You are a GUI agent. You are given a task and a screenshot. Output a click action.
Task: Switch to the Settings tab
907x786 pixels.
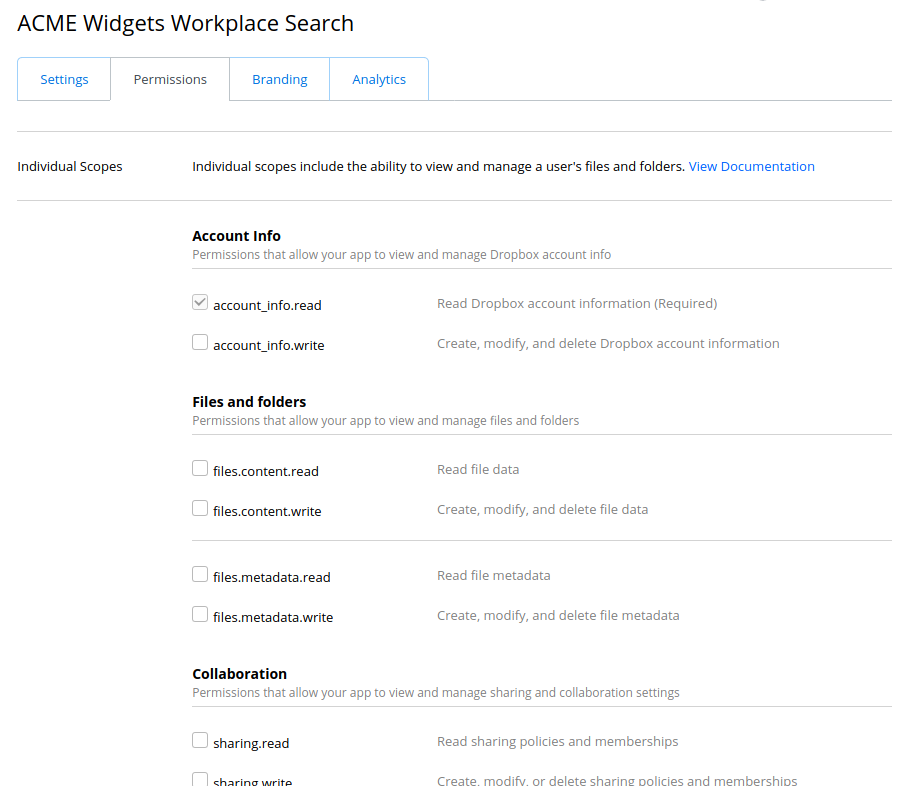click(64, 79)
